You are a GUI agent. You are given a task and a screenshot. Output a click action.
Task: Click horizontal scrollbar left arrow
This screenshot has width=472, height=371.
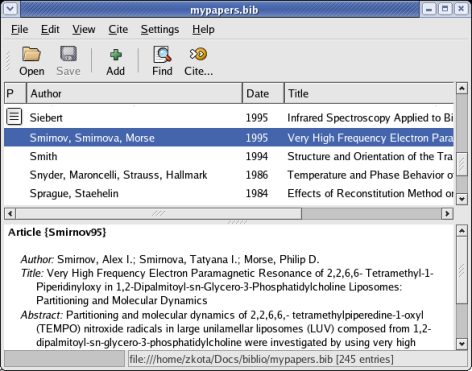click(10, 213)
